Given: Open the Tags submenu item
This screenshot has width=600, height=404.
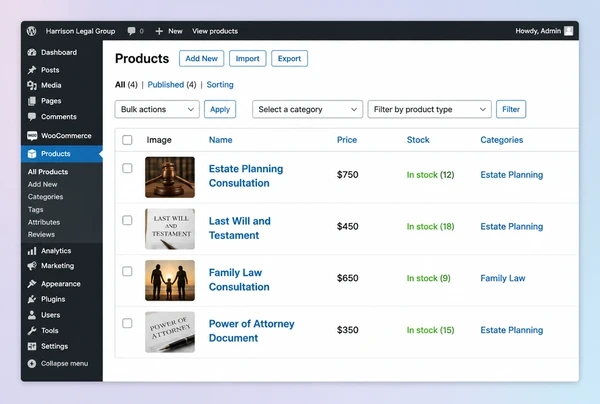Looking at the screenshot, I should tap(35, 210).
